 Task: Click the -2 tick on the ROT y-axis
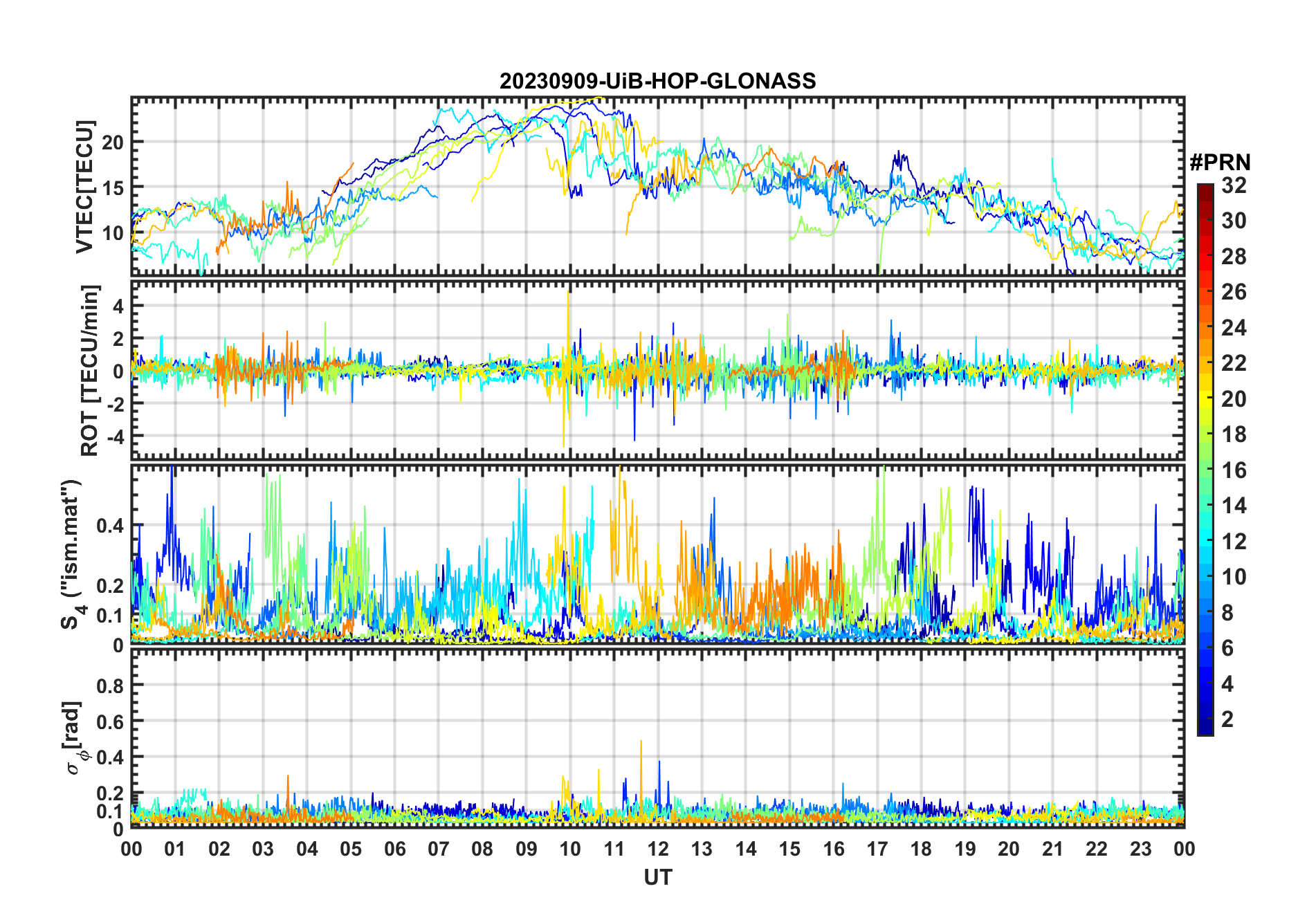point(115,404)
